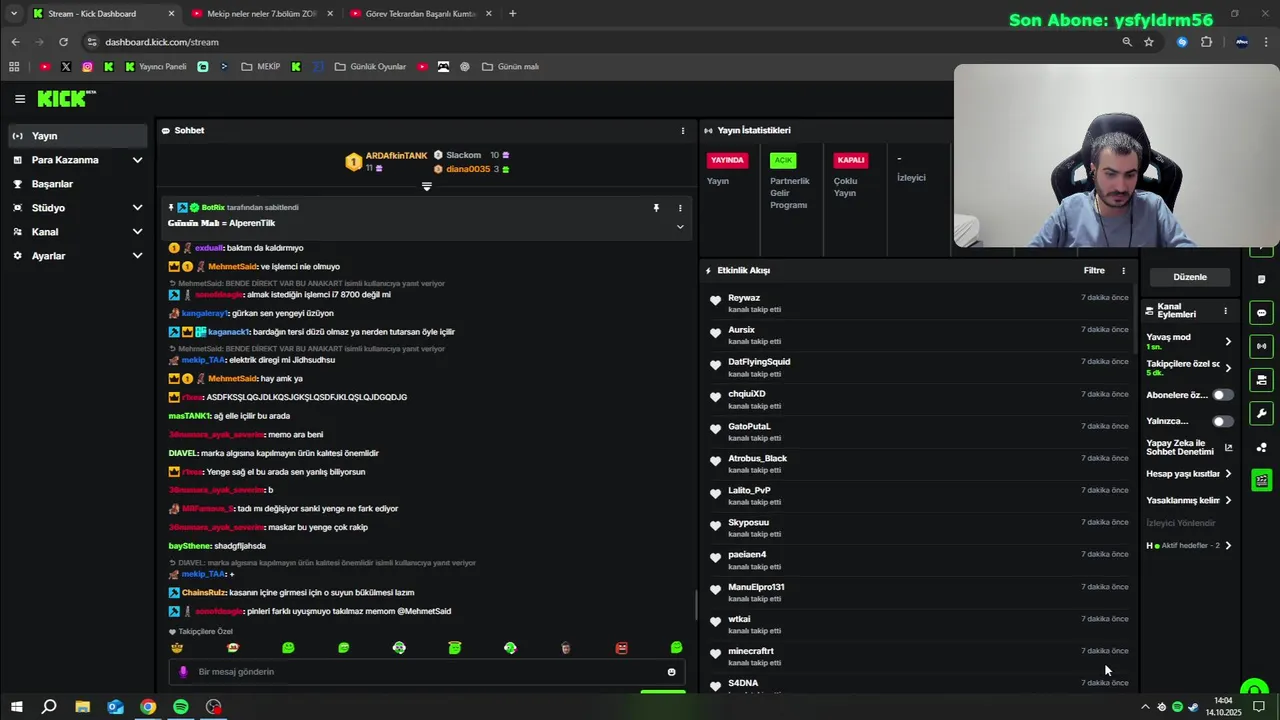Click username Reywaz in activity feed
Image resolution: width=1280 pixels, height=720 pixels.
744,298
